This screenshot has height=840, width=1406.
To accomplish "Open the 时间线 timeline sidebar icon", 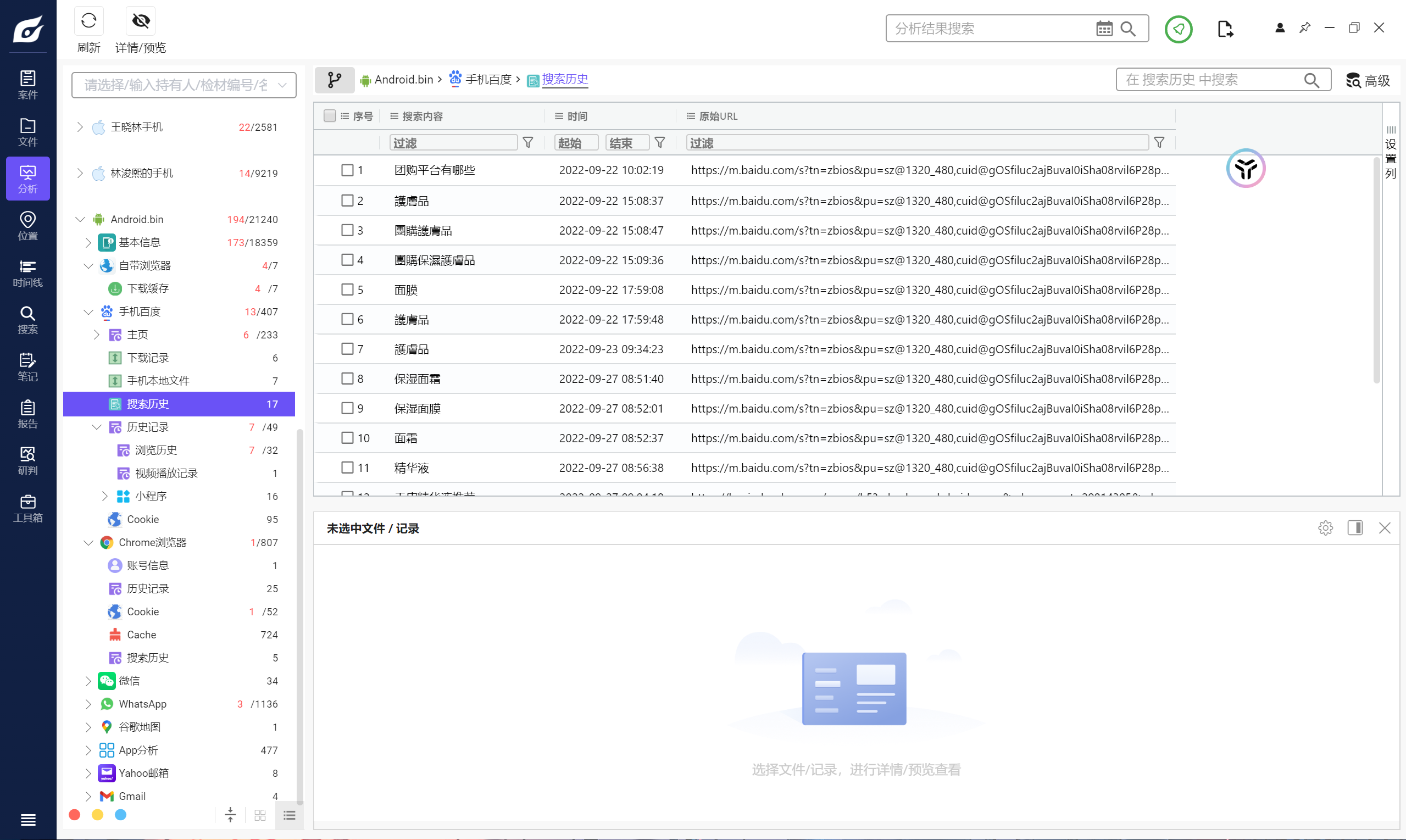I will tap(27, 273).
